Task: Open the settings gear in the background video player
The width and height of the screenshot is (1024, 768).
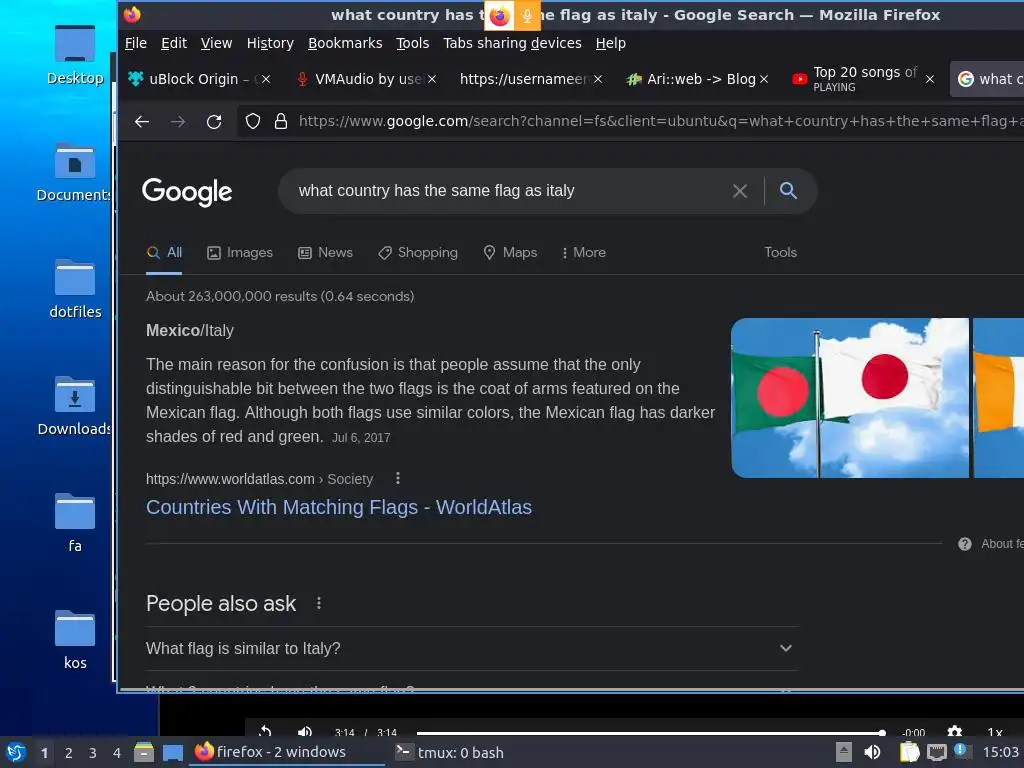Action: (954, 731)
